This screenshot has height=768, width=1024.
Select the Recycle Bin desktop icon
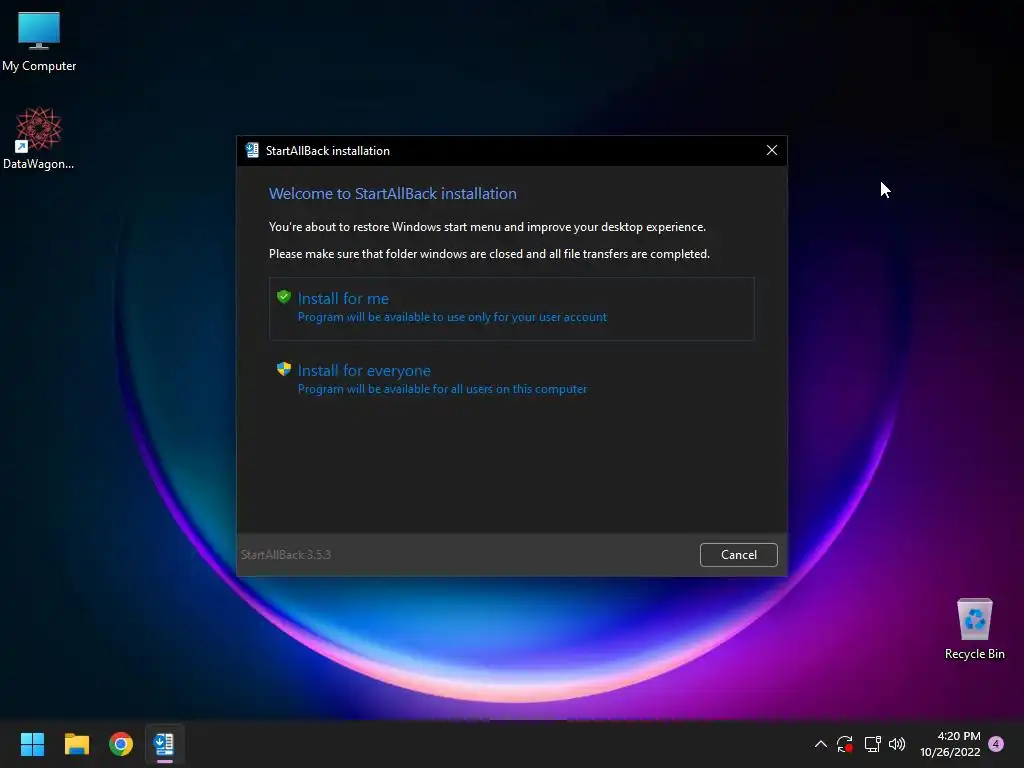tap(974, 629)
